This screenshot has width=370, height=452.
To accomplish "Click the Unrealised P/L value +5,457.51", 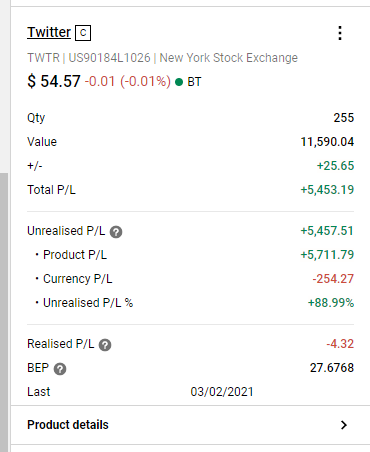I will pyautogui.click(x=327, y=231).
